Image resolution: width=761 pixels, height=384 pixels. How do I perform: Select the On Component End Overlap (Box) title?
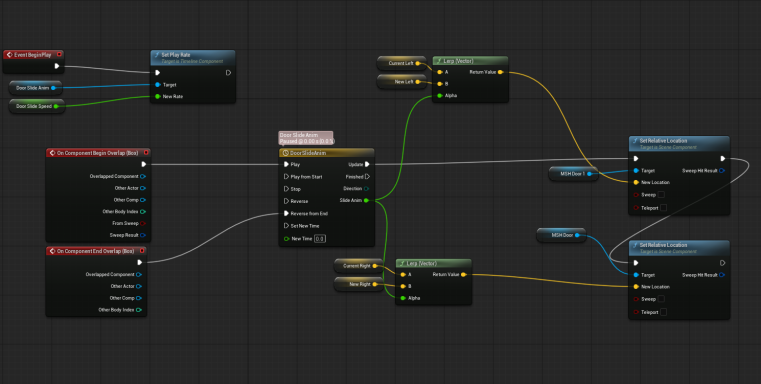click(x=96, y=251)
